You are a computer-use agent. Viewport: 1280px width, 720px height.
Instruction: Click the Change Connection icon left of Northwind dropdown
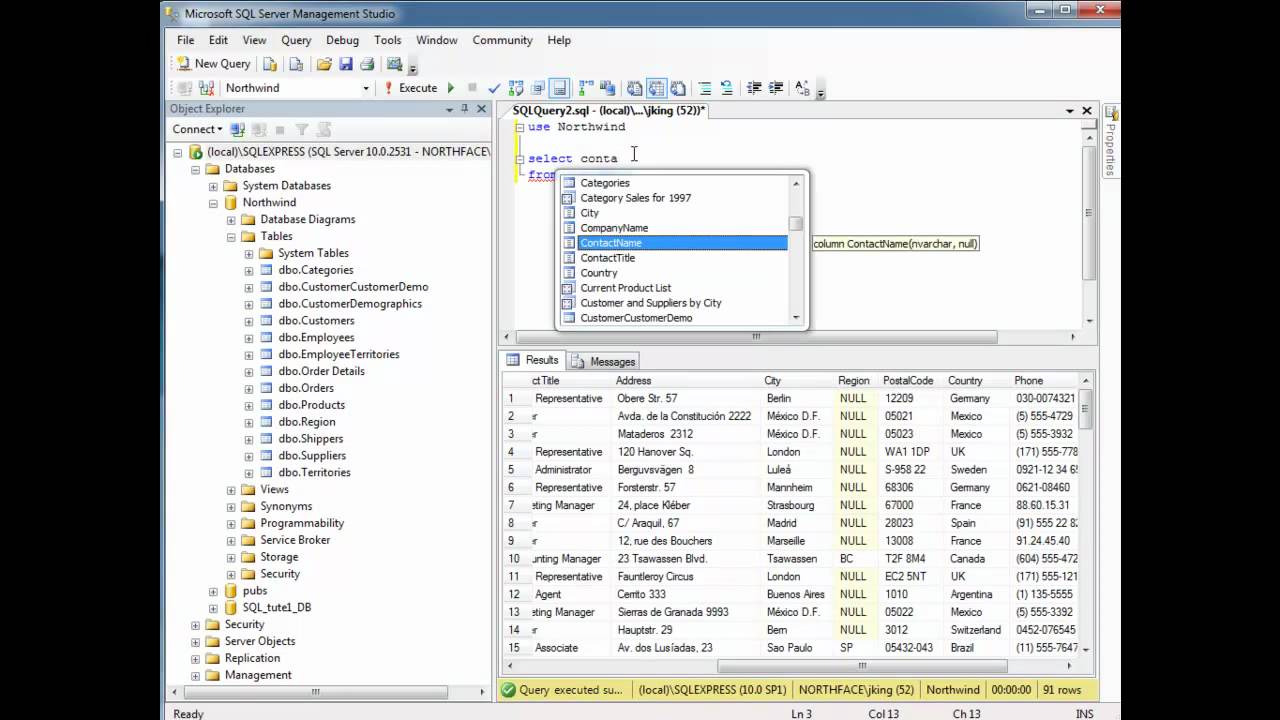point(206,88)
